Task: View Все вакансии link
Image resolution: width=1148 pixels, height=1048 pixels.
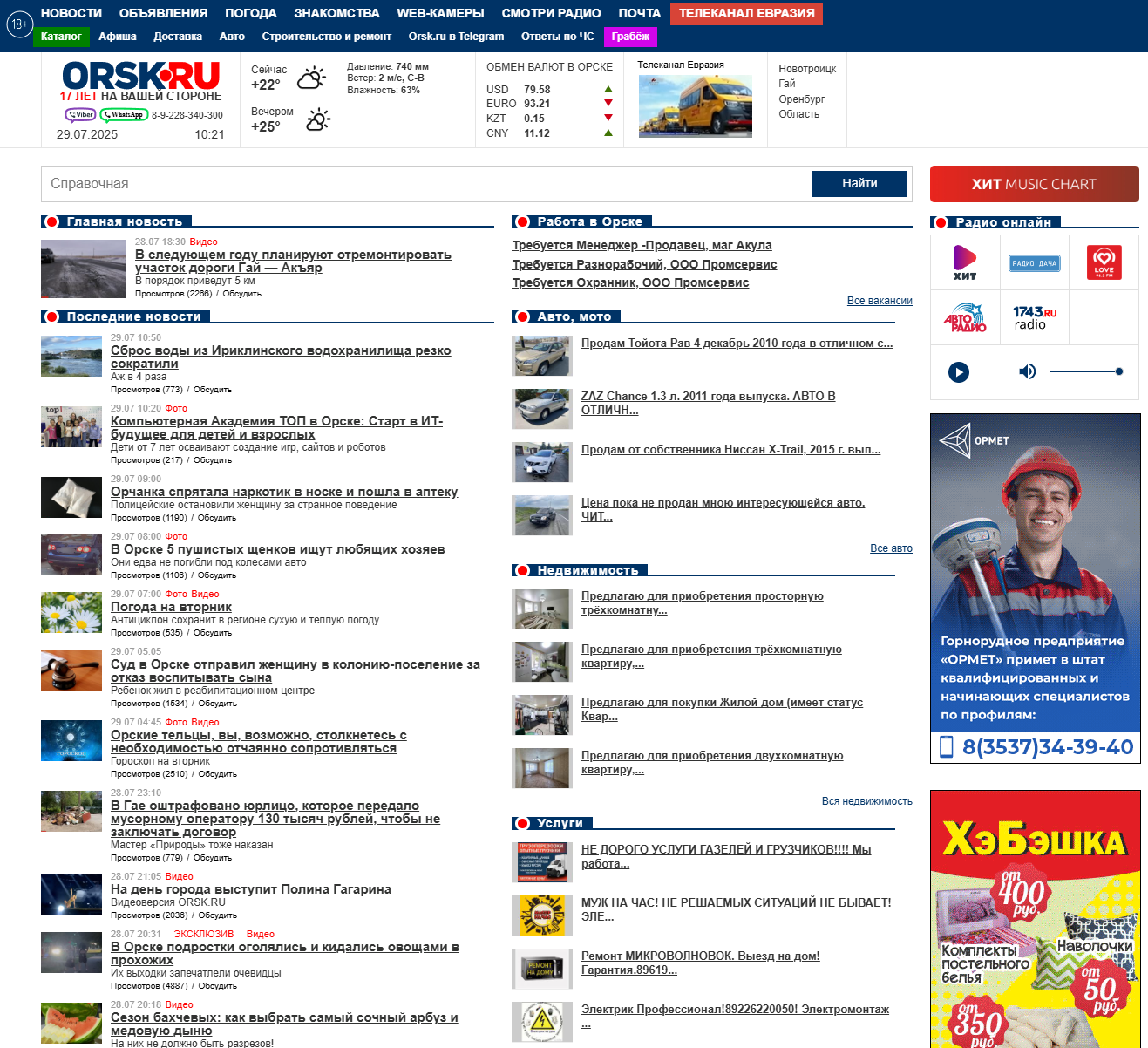Action: click(880, 301)
